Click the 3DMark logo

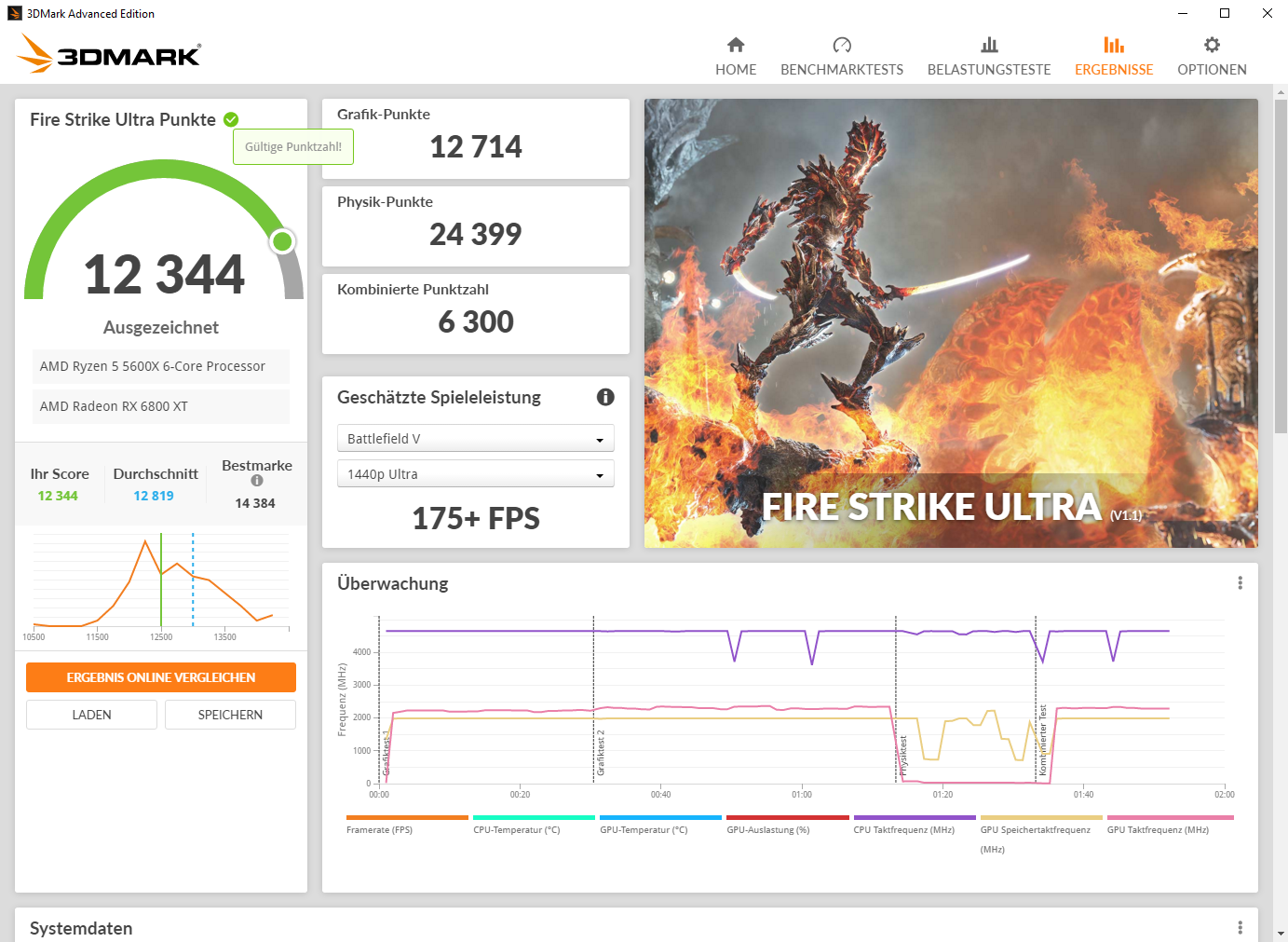[109, 53]
